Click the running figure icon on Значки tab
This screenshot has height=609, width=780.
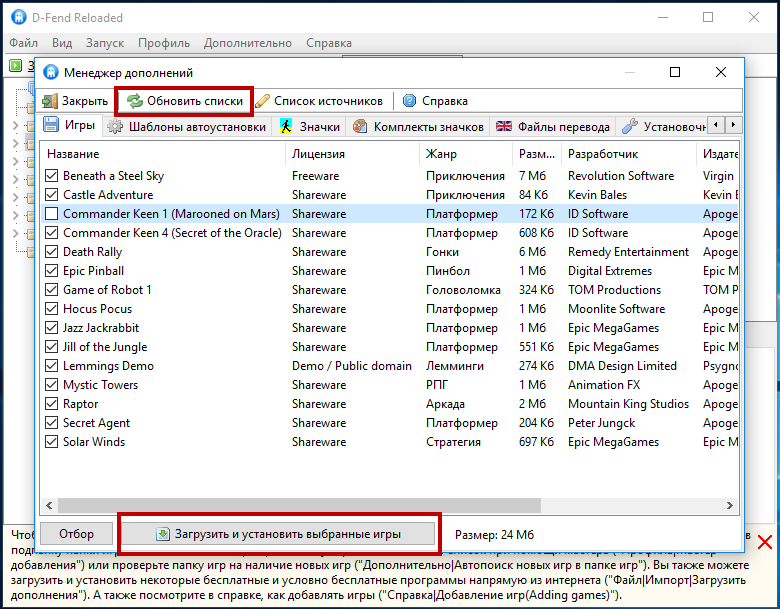click(x=286, y=127)
